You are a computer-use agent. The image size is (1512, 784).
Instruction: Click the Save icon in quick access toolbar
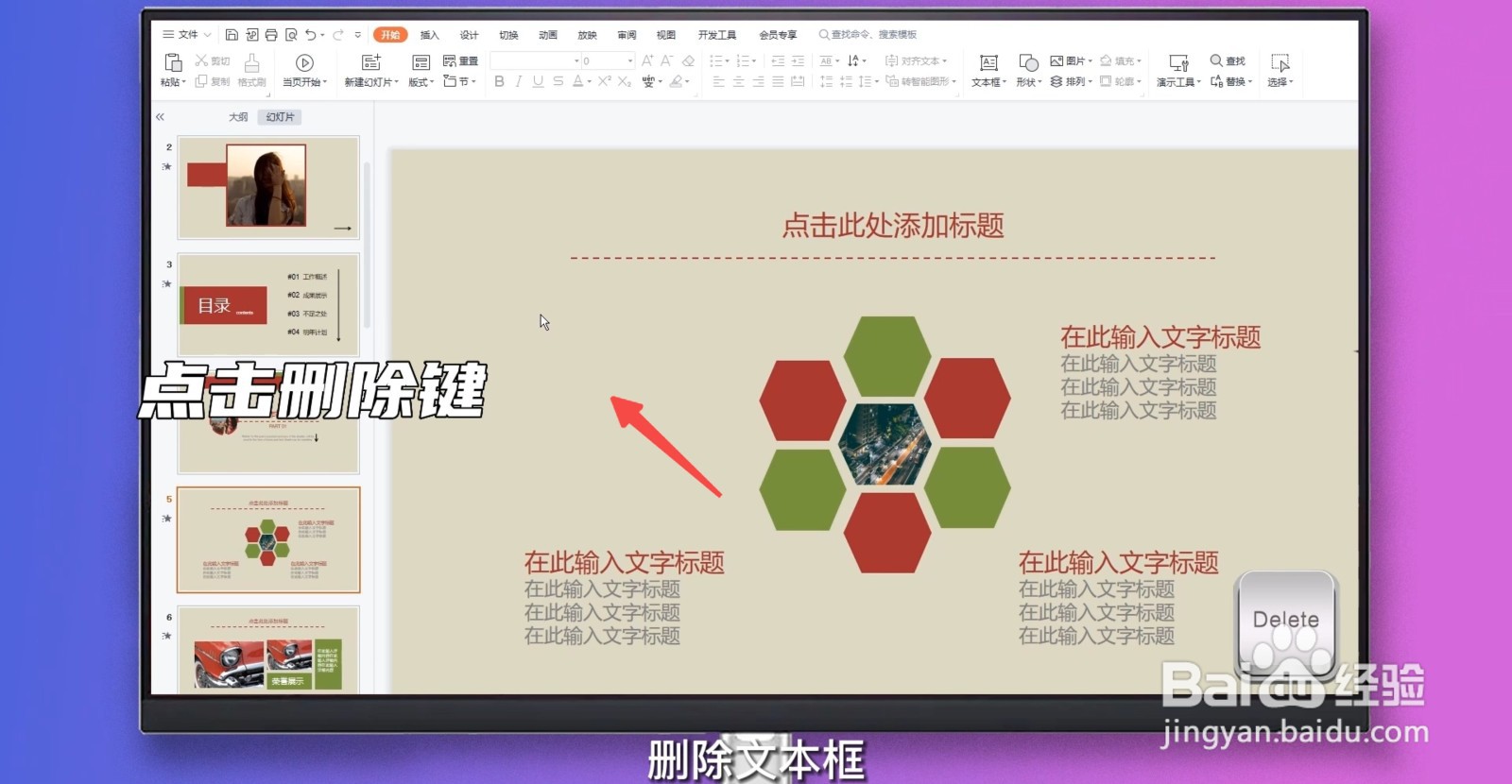232,35
